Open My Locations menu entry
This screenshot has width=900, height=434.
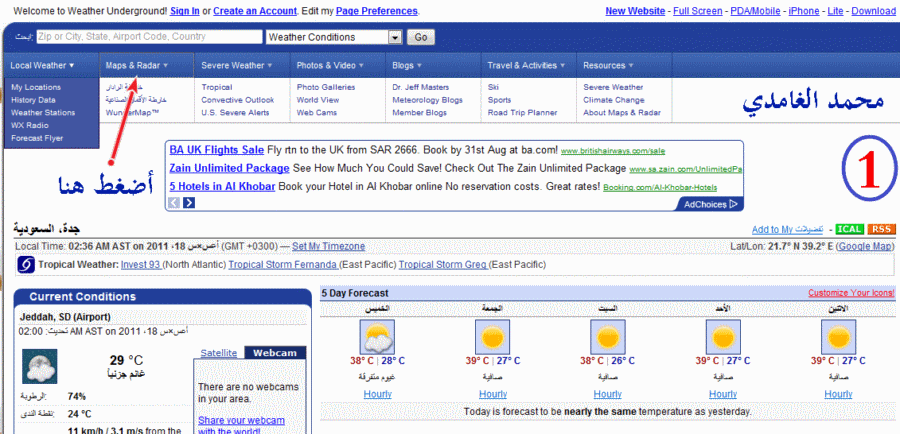coord(36,87)
